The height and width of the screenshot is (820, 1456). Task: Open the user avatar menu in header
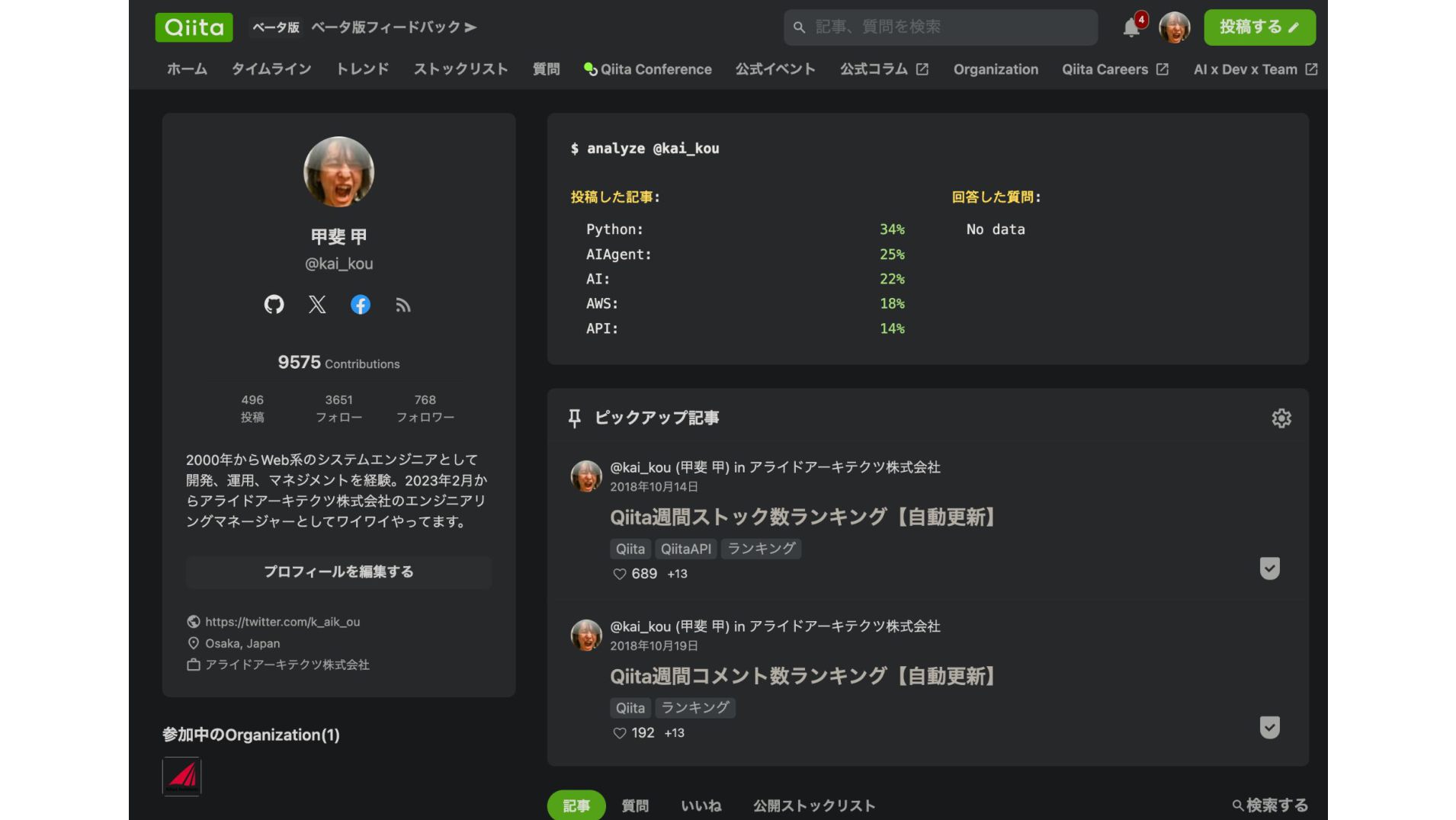click(x=1174, y=27)
